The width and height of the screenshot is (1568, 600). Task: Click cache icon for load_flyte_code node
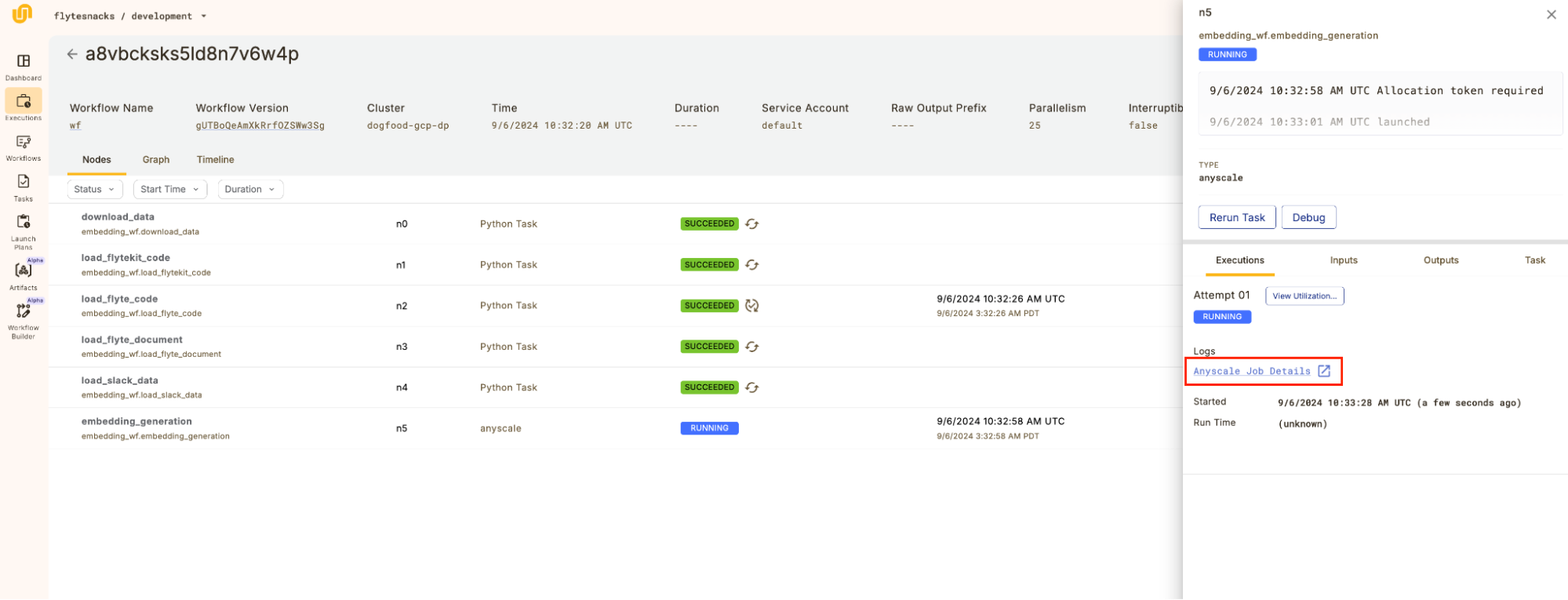tap(752, 306)
